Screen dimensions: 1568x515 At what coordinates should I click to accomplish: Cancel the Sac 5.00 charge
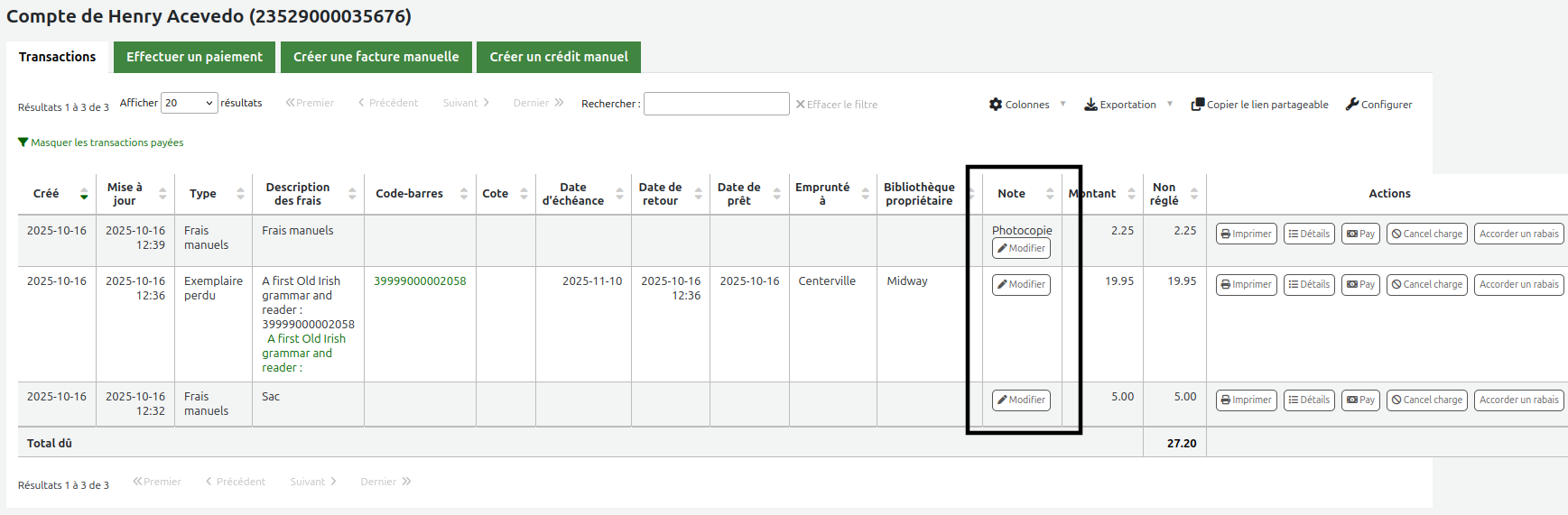[1426, 400]
